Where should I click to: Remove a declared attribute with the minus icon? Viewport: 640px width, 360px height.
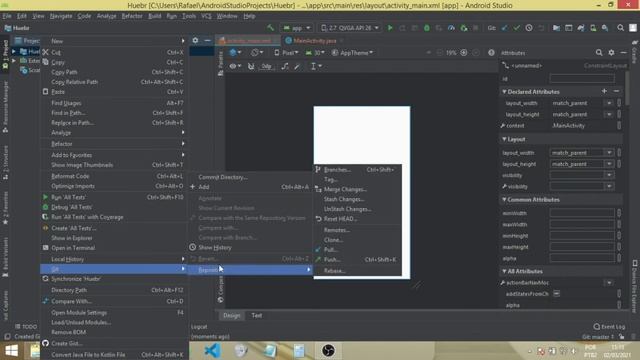pos(616,91)
